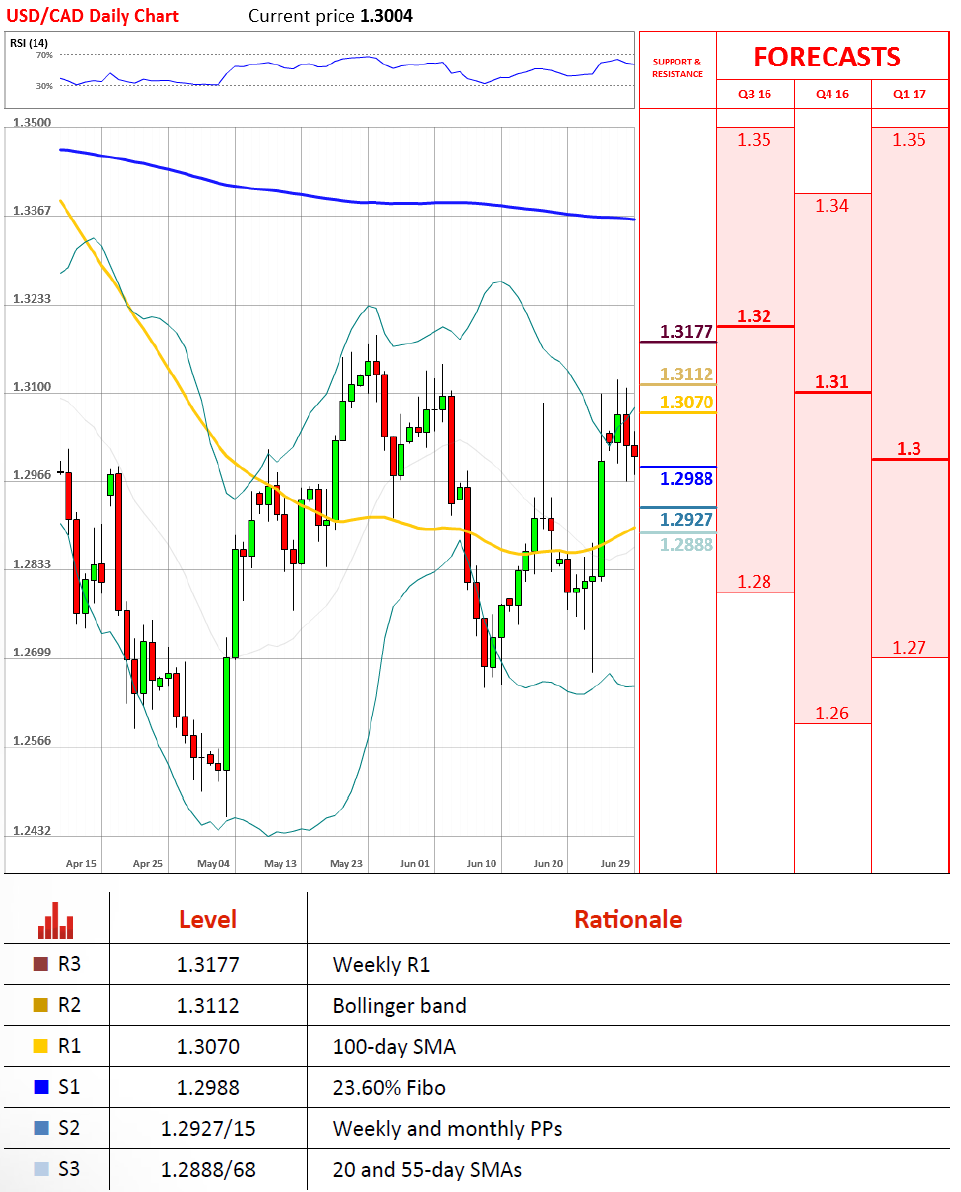Screen dimensions: 961x1192
Task: Select the Q4 16 forecast column header
Action: click(x=833, y=94)
